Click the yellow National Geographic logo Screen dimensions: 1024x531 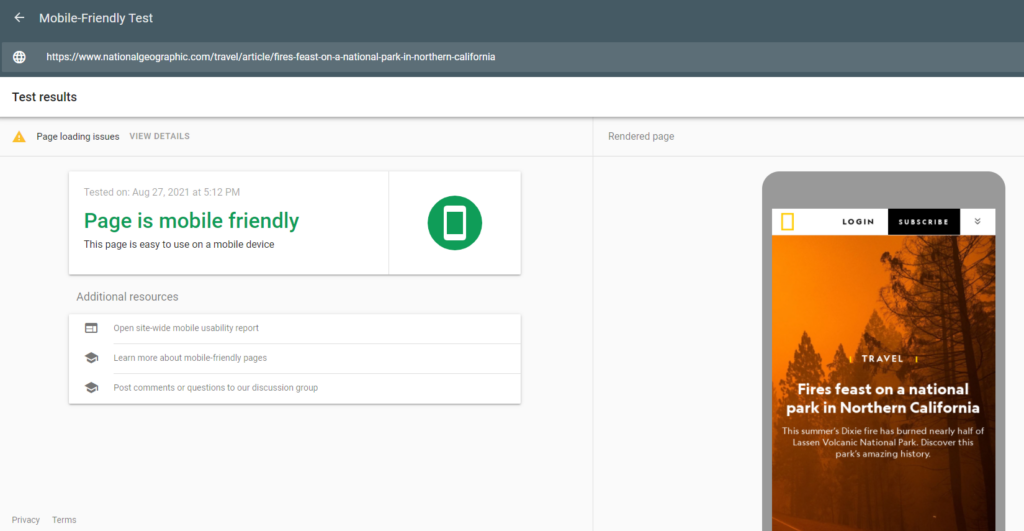(x=787, y=222)
